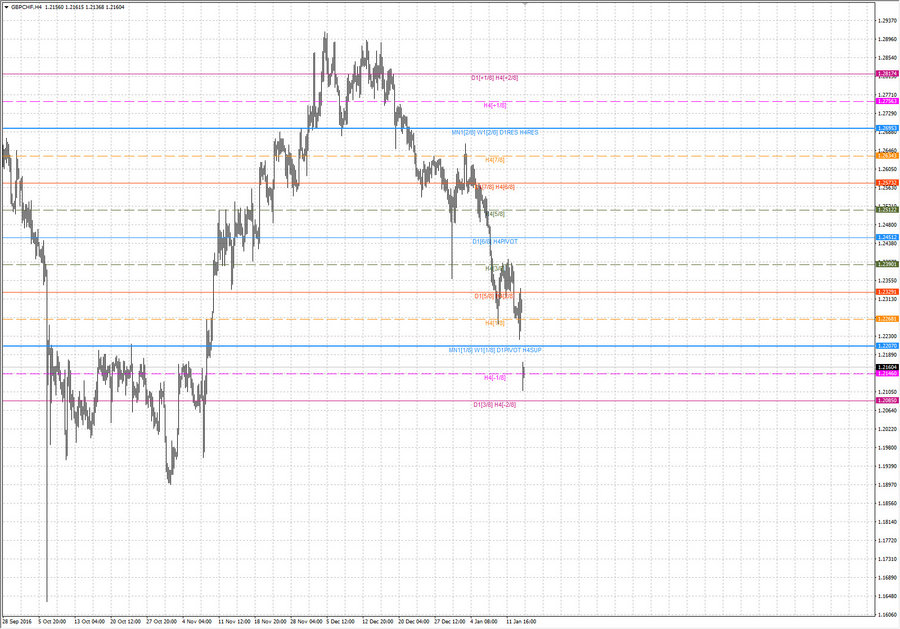The image size is (900, 629).
Task: Click the 1.22681 orange price tag
Action: [x=887, y=319]
